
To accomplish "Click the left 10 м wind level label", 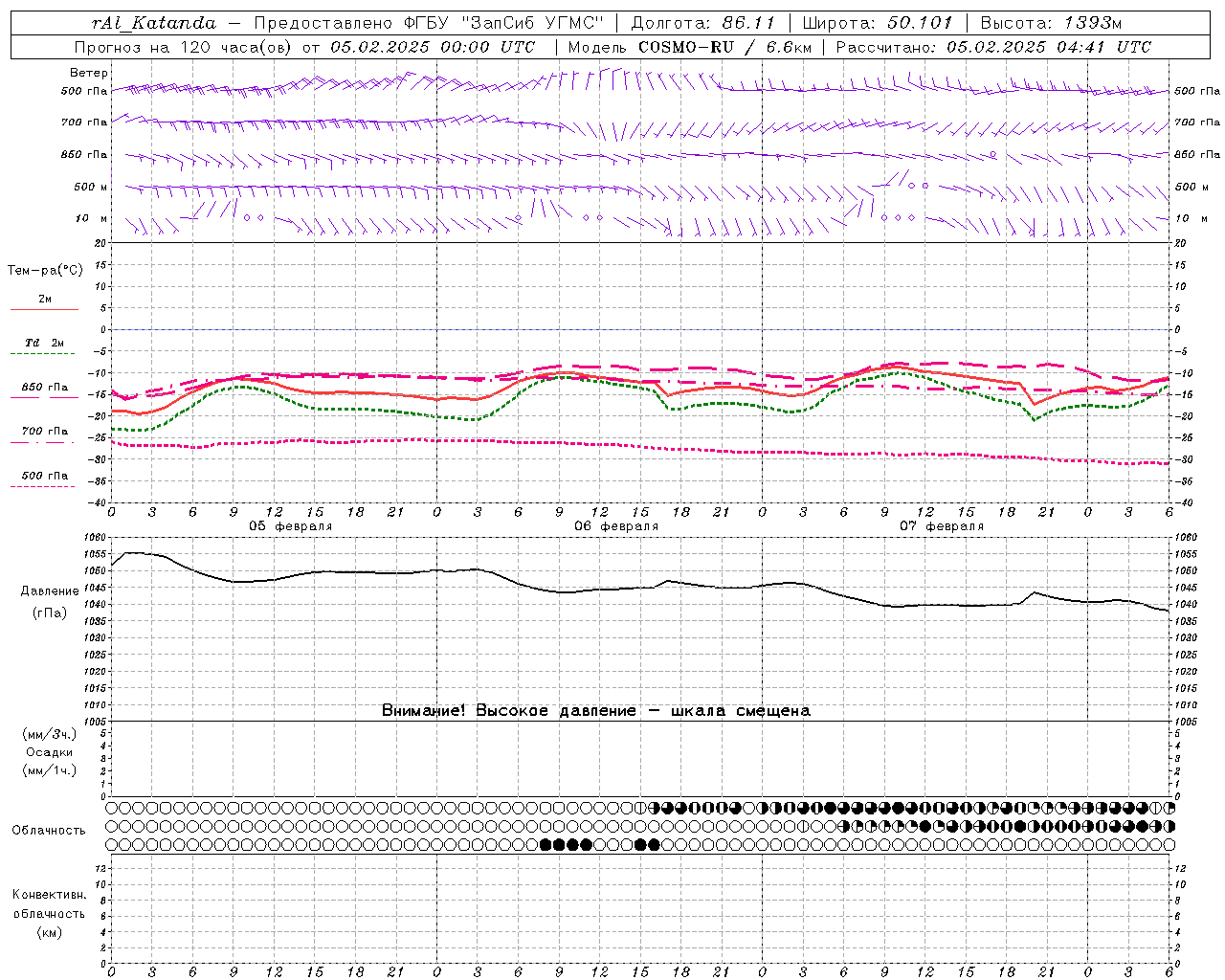I will point(92,218).
